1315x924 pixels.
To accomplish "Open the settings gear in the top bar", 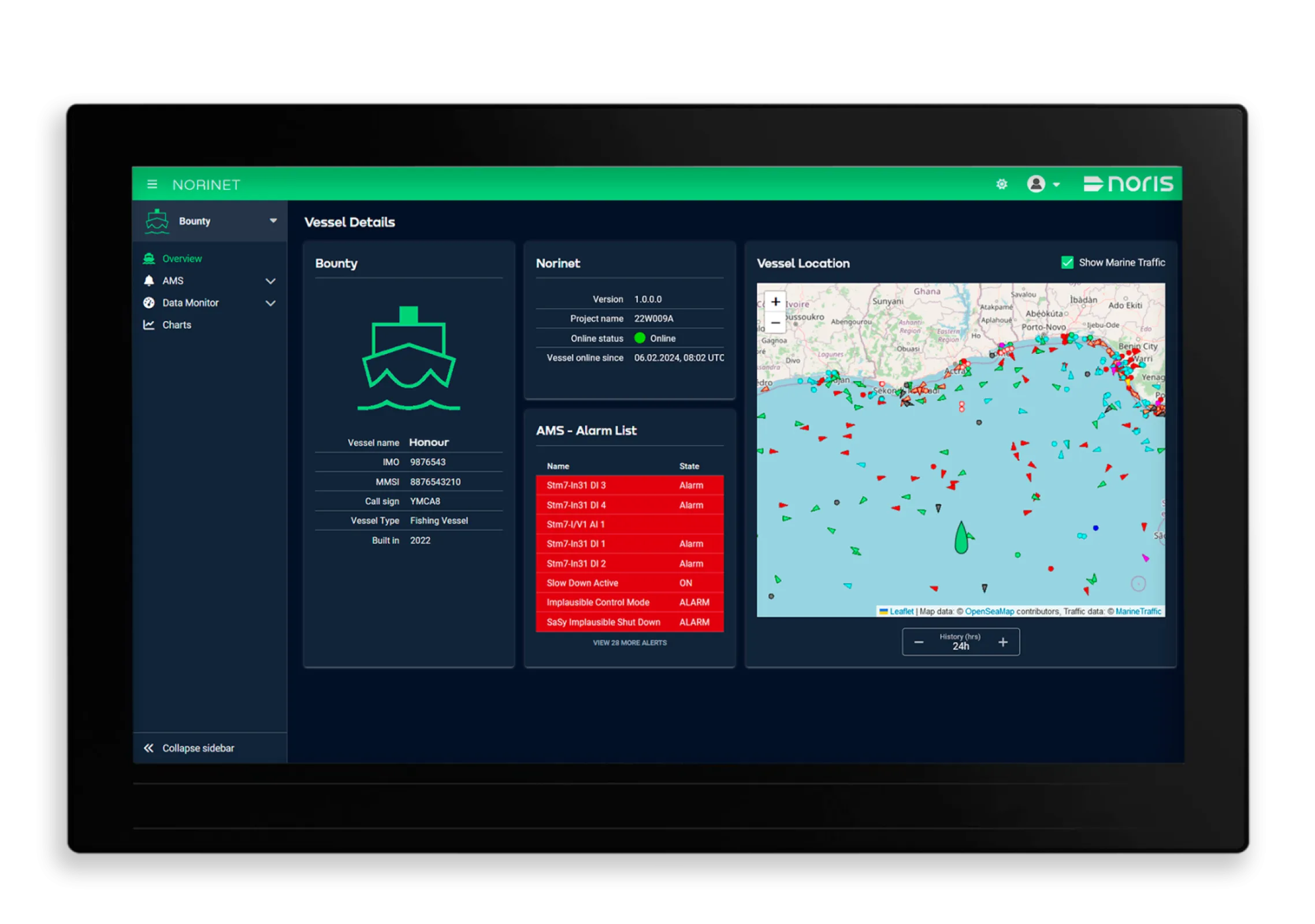I will pos(1002,184).
